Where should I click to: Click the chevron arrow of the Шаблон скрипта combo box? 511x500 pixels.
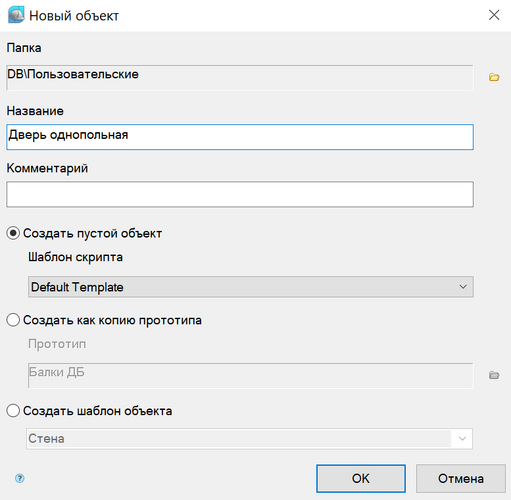463,287
